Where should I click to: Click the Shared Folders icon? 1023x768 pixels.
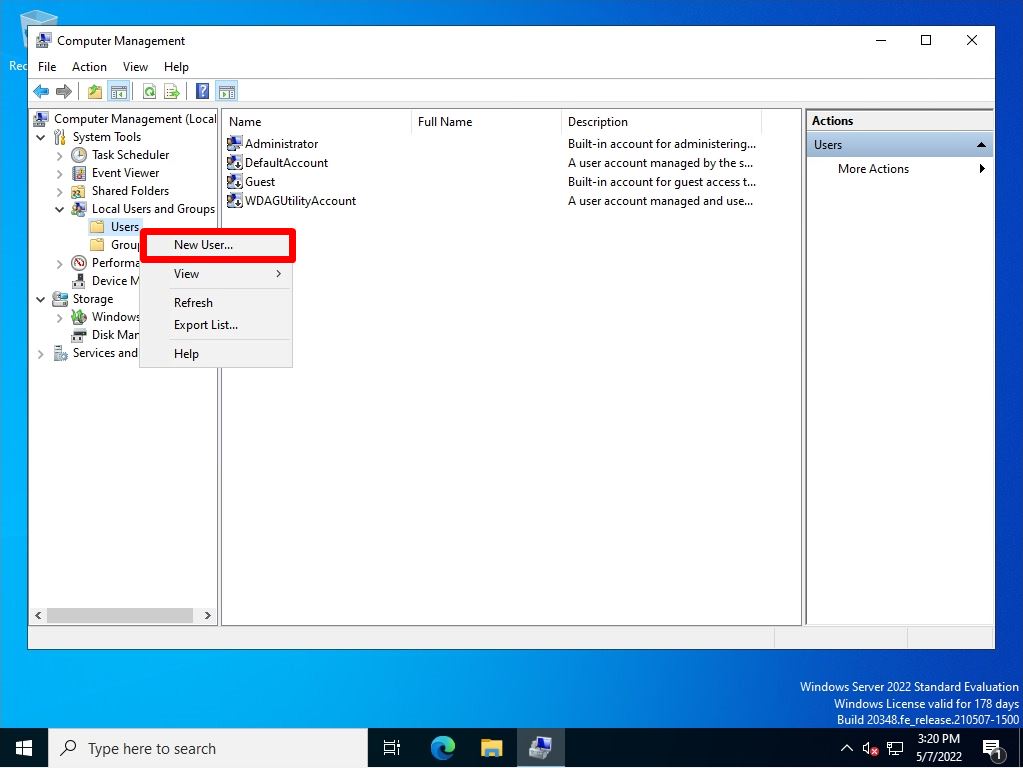point(79,191)
